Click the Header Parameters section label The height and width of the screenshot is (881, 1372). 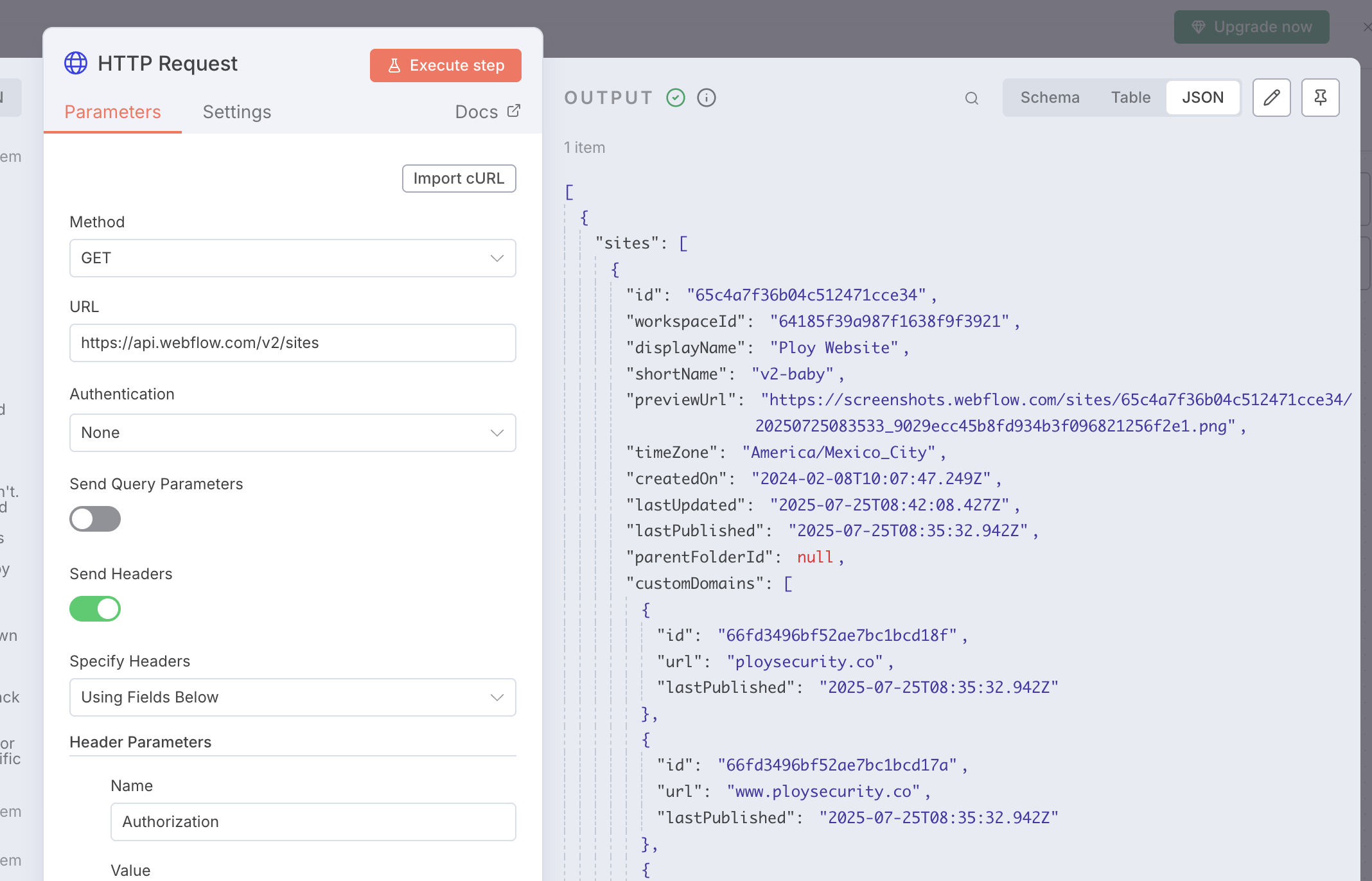click(x=141, y=742)
